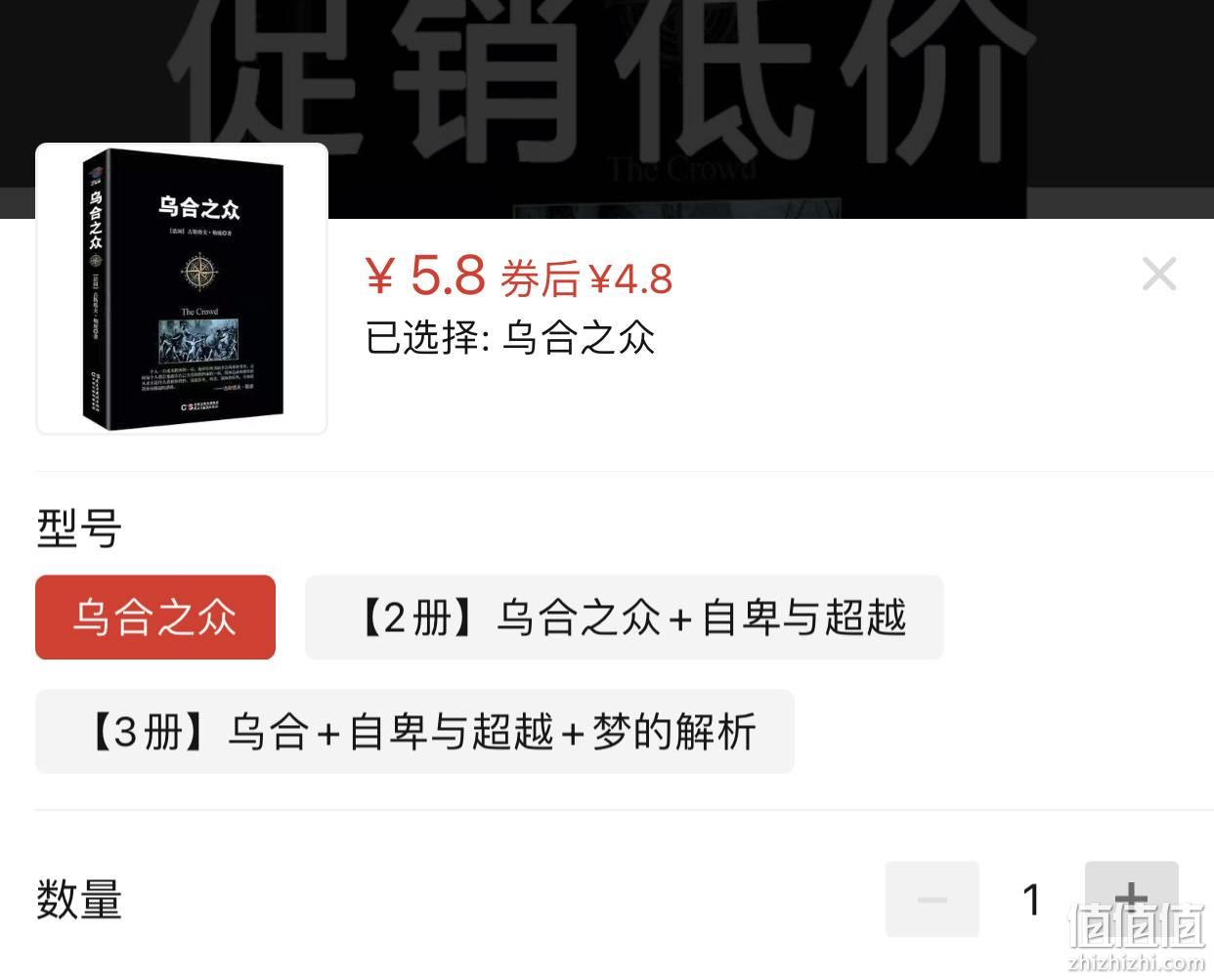The image size is (1214, 980).
Task: Tap the compass emblem on book cover
Action: [199, 272]
